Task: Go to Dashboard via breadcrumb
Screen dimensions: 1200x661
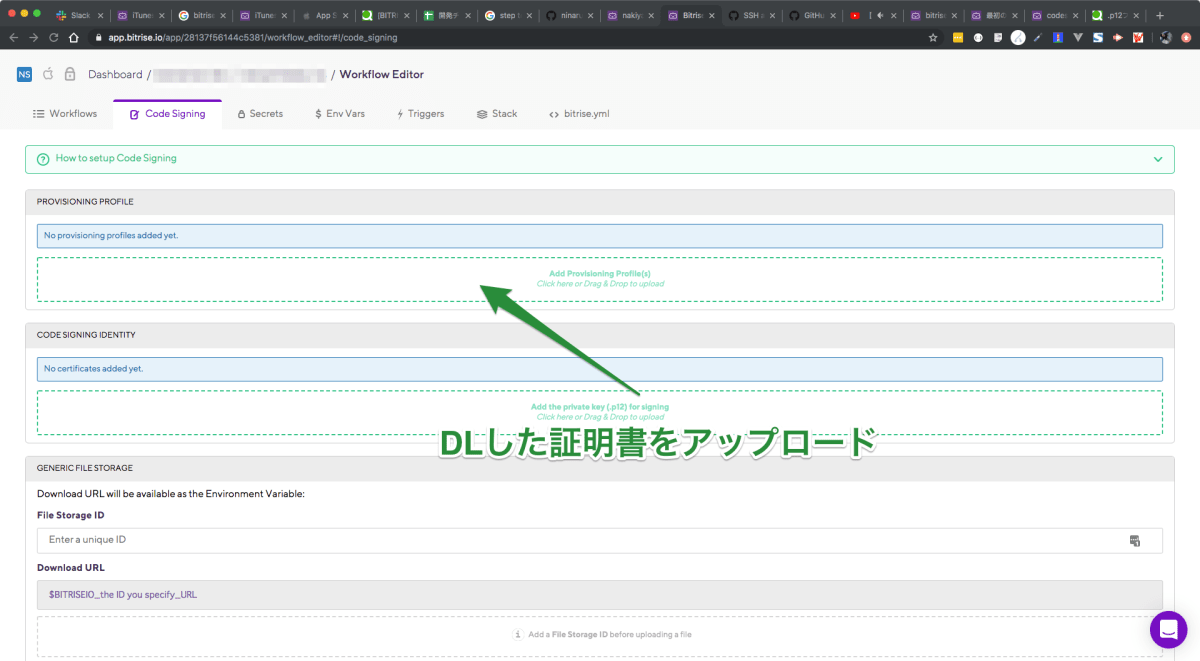Action: click(115, 74)
